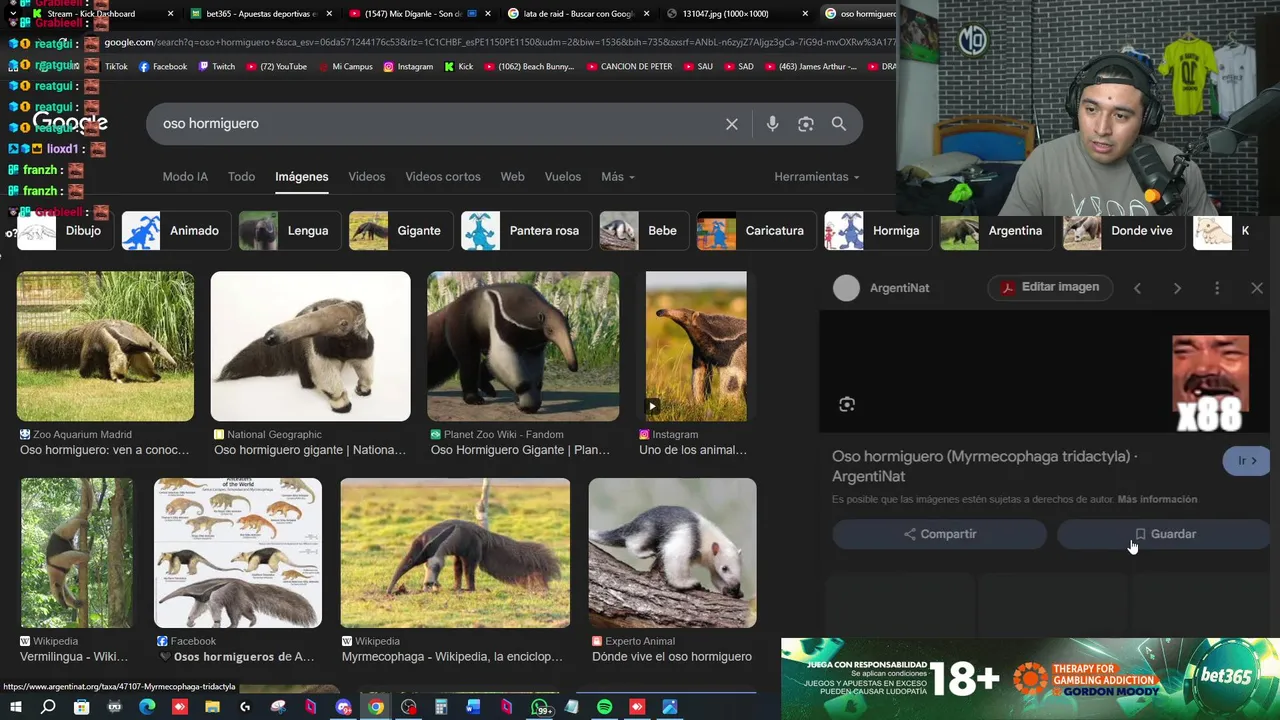This screenshot has height=720, width=1280.
Task: Open the Kick bookmark
Action: 458,67
